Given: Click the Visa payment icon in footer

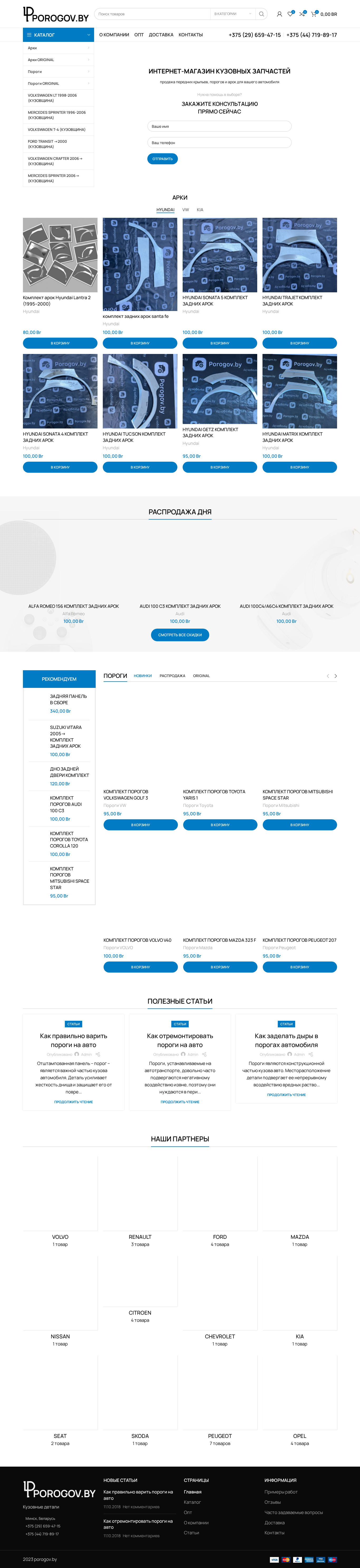Looking at the screenshot, I should [x=274, y=1560].
